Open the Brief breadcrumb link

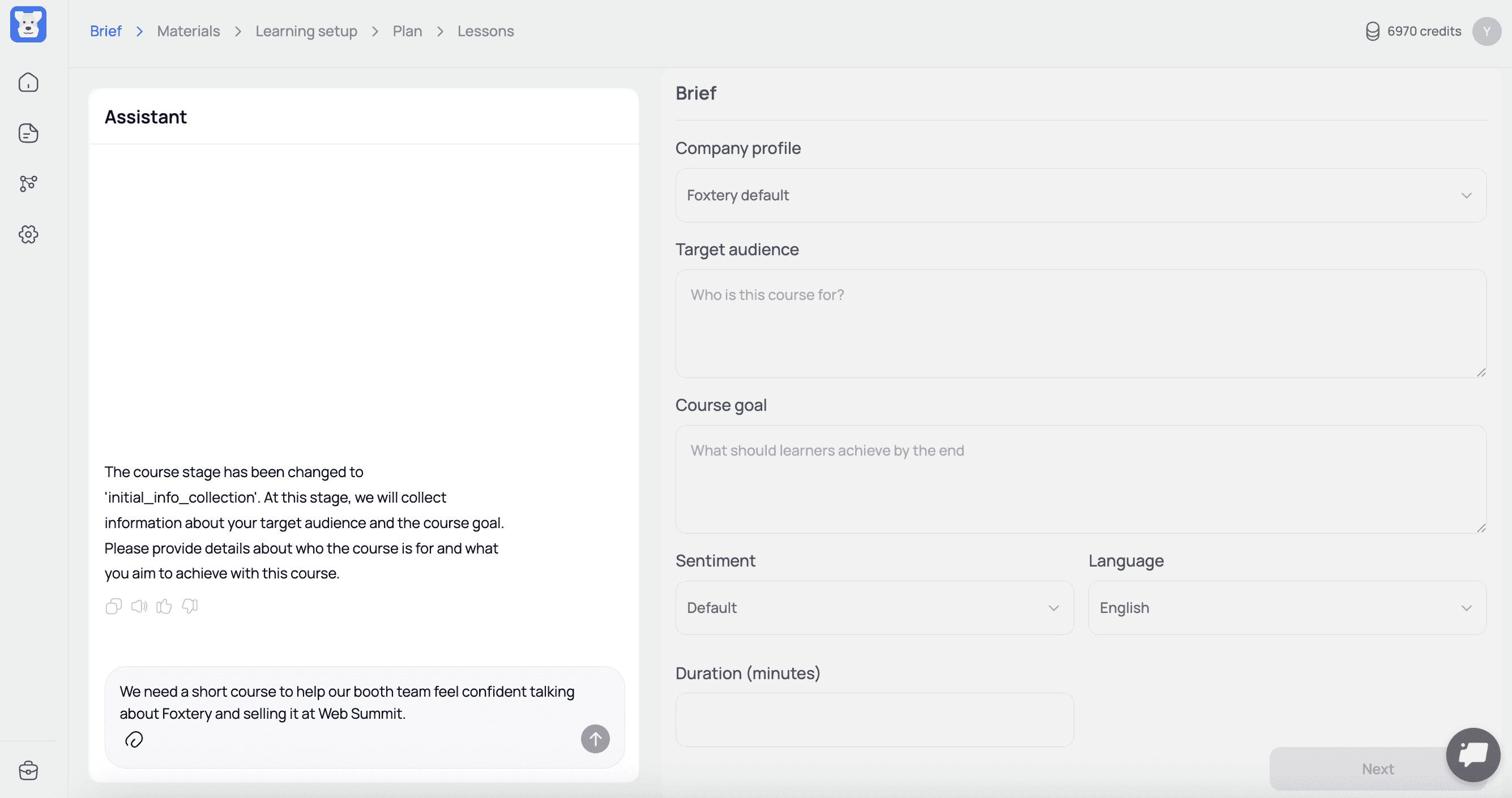coord(106,31)
